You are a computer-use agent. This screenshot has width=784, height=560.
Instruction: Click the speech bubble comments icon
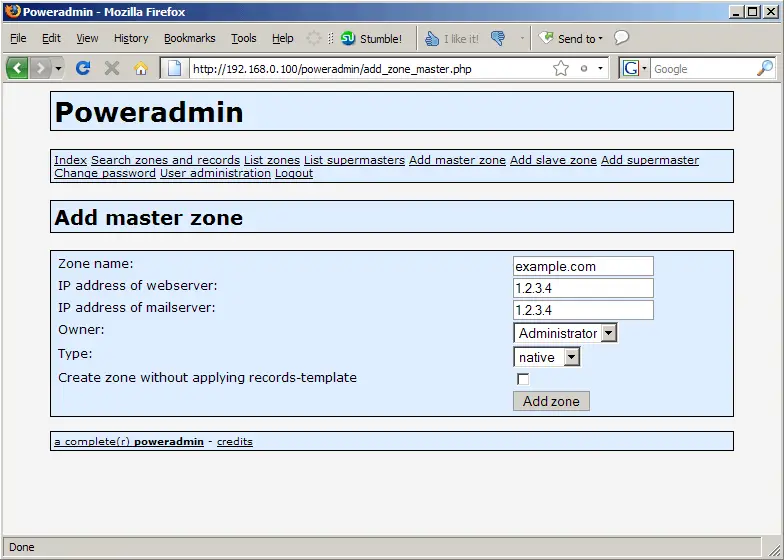pos(621,38)
